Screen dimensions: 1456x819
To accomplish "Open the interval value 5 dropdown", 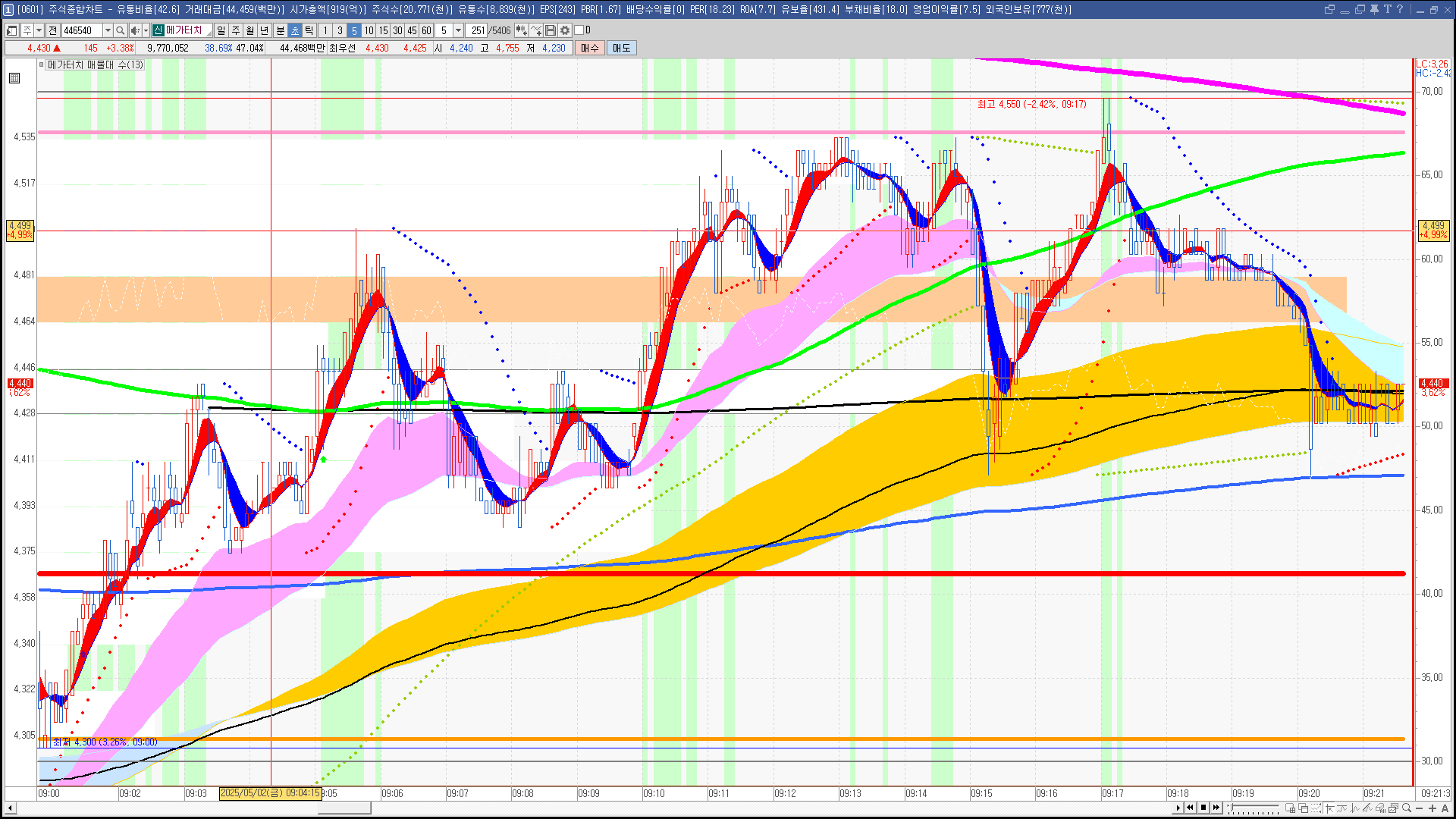I will [x=458, y=30].
